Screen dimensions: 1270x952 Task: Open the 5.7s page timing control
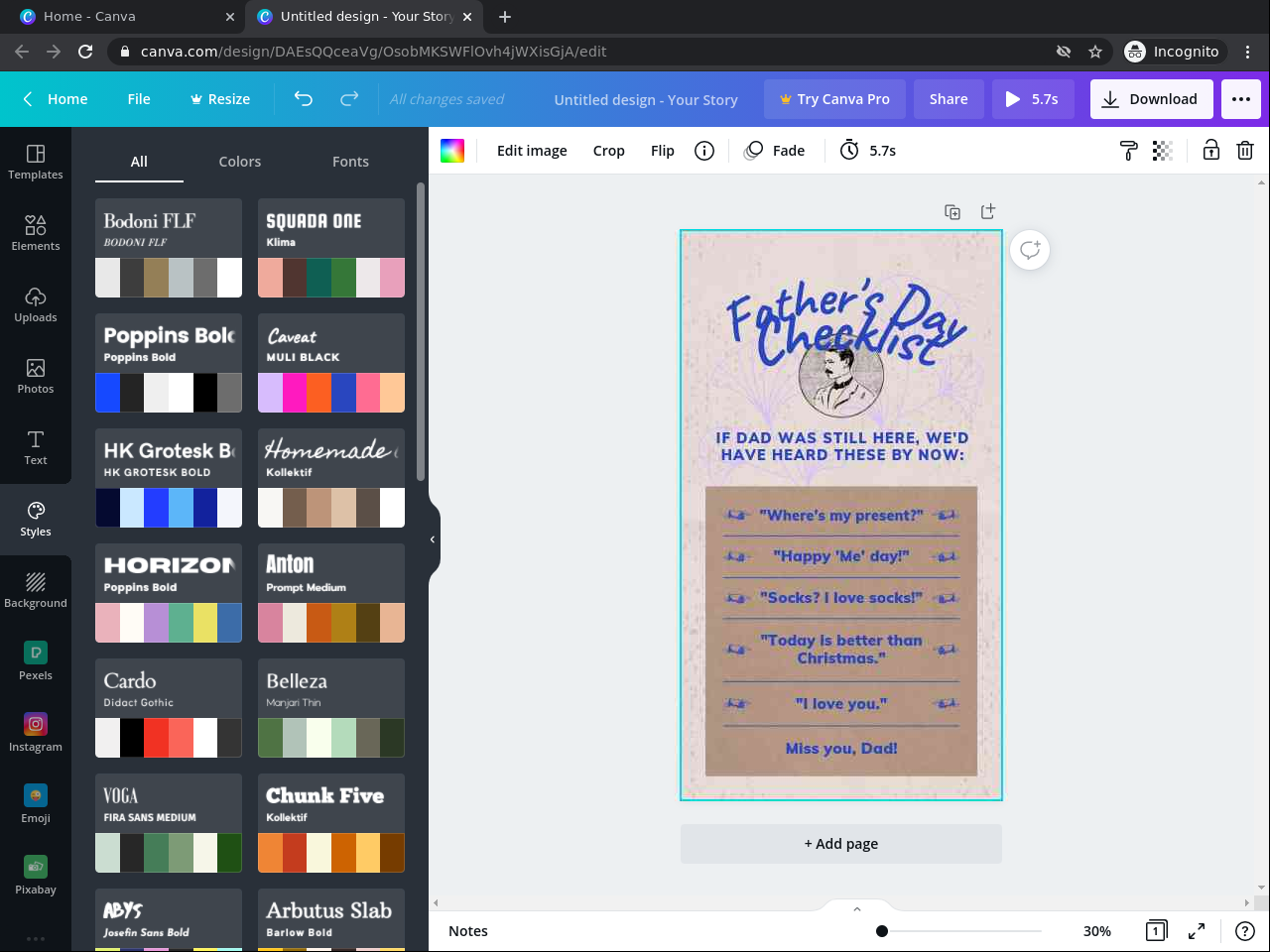[x=868, y=151]
